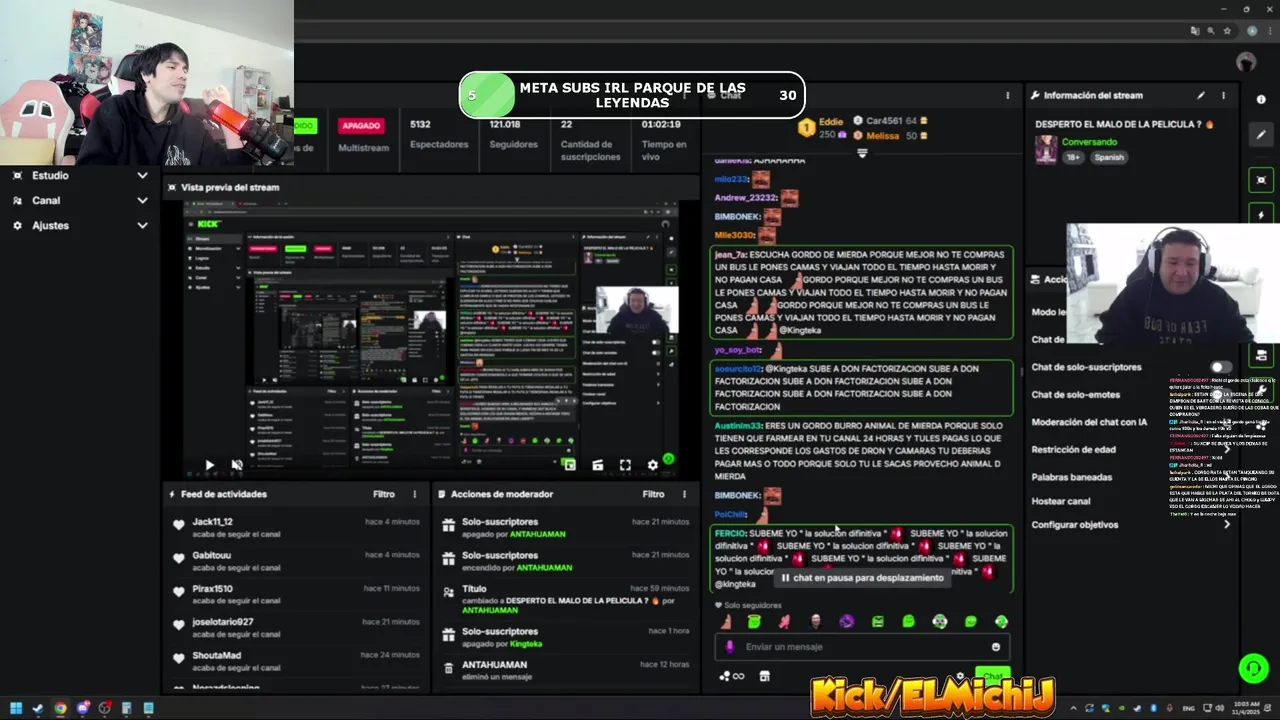Open Palabras baneadas setting
Screen dimensions: 1280x720
(x=1071, y=477)
